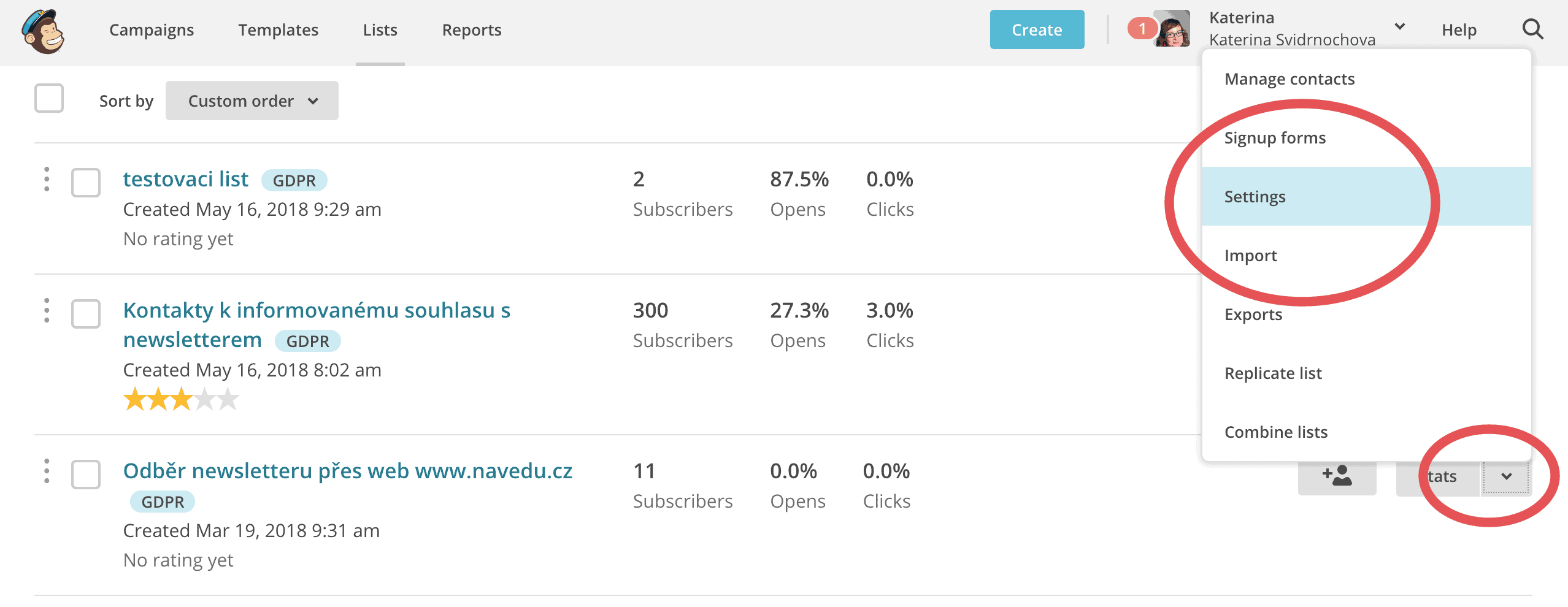The width and height of the screenshot is (1568, 607).
Task: Click drag handle dots beside Odběr newsletteru list
Action: (x=47, y=471)
